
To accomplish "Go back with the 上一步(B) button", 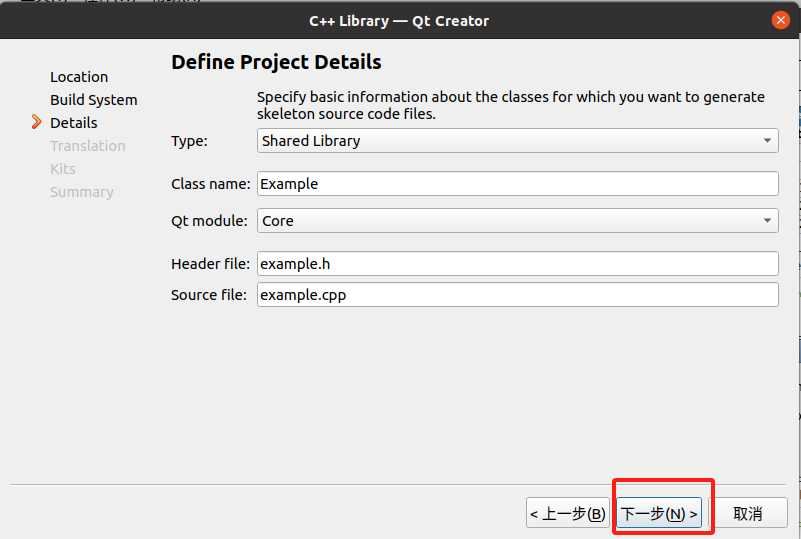I will pos(568,513).
